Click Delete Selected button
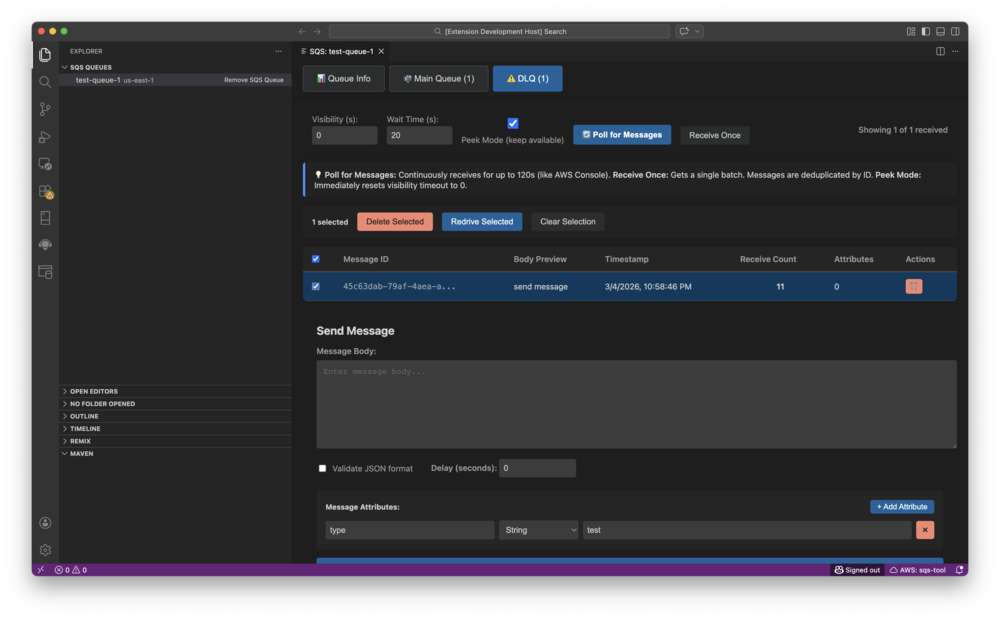Screen dimensions: 1000x618 395,221
